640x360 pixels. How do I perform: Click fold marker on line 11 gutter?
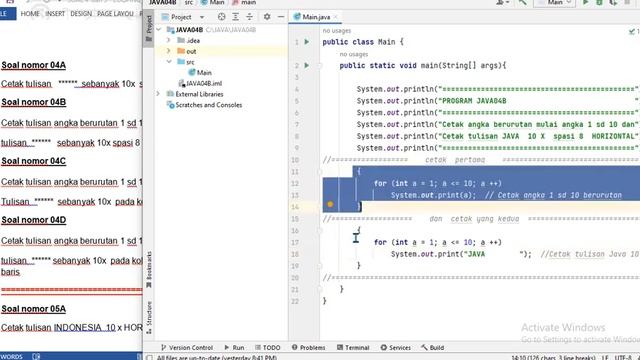pos(320,172)
